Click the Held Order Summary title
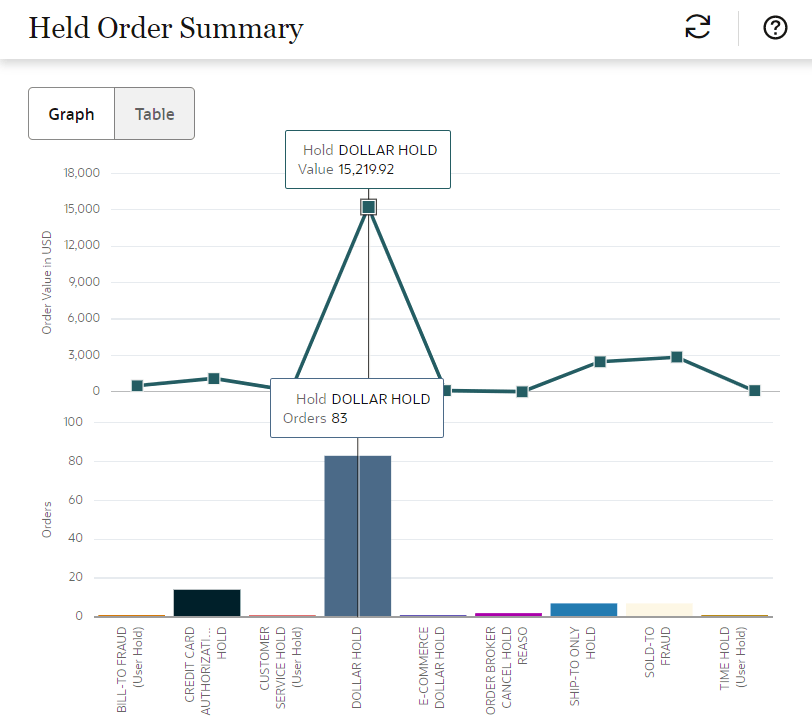The width and height of the screenshot is (812, 718). click(165, 29)
